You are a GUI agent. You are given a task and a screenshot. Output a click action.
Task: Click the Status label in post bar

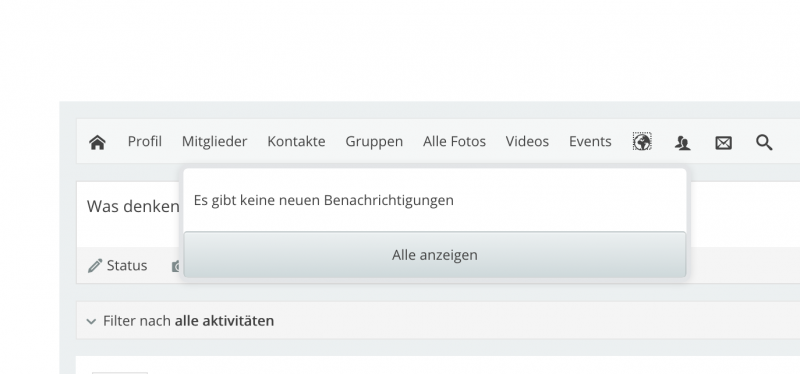(x=127, y=265)
